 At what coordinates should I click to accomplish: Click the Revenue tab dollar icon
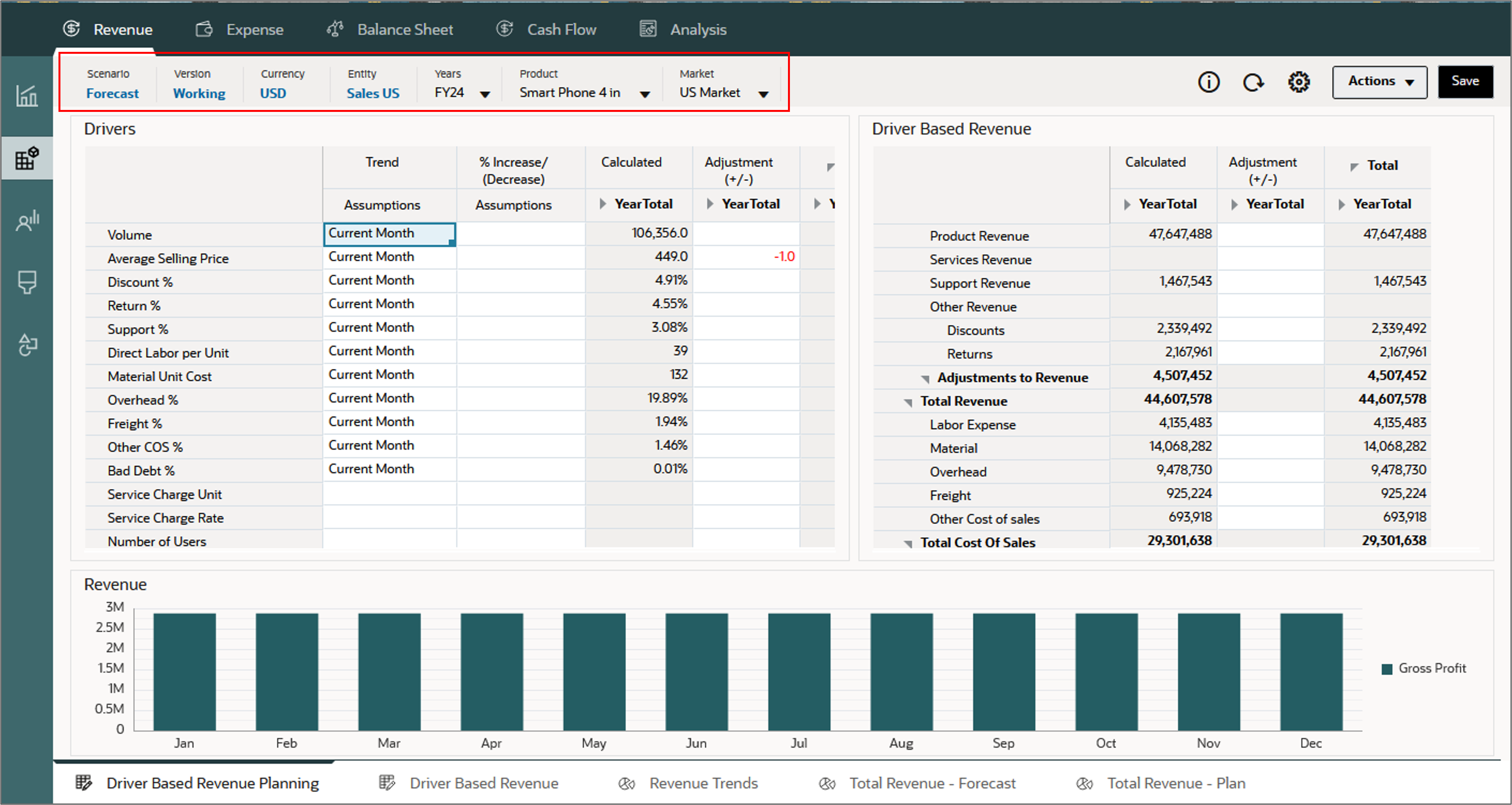pyautogui.click(x=72, y=29)
